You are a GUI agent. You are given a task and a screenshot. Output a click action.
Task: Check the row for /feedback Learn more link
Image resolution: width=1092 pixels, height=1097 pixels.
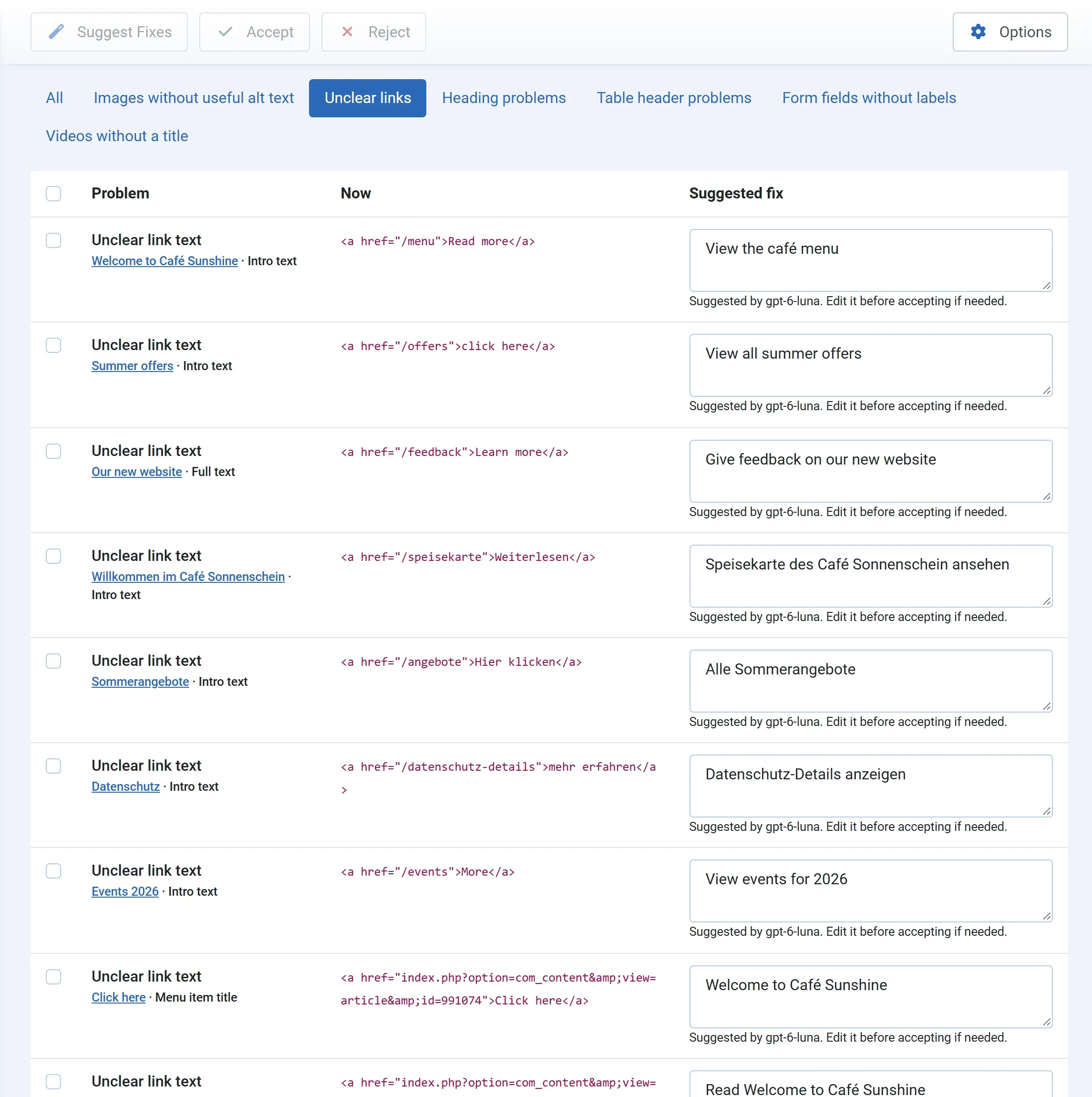(53, 451)
